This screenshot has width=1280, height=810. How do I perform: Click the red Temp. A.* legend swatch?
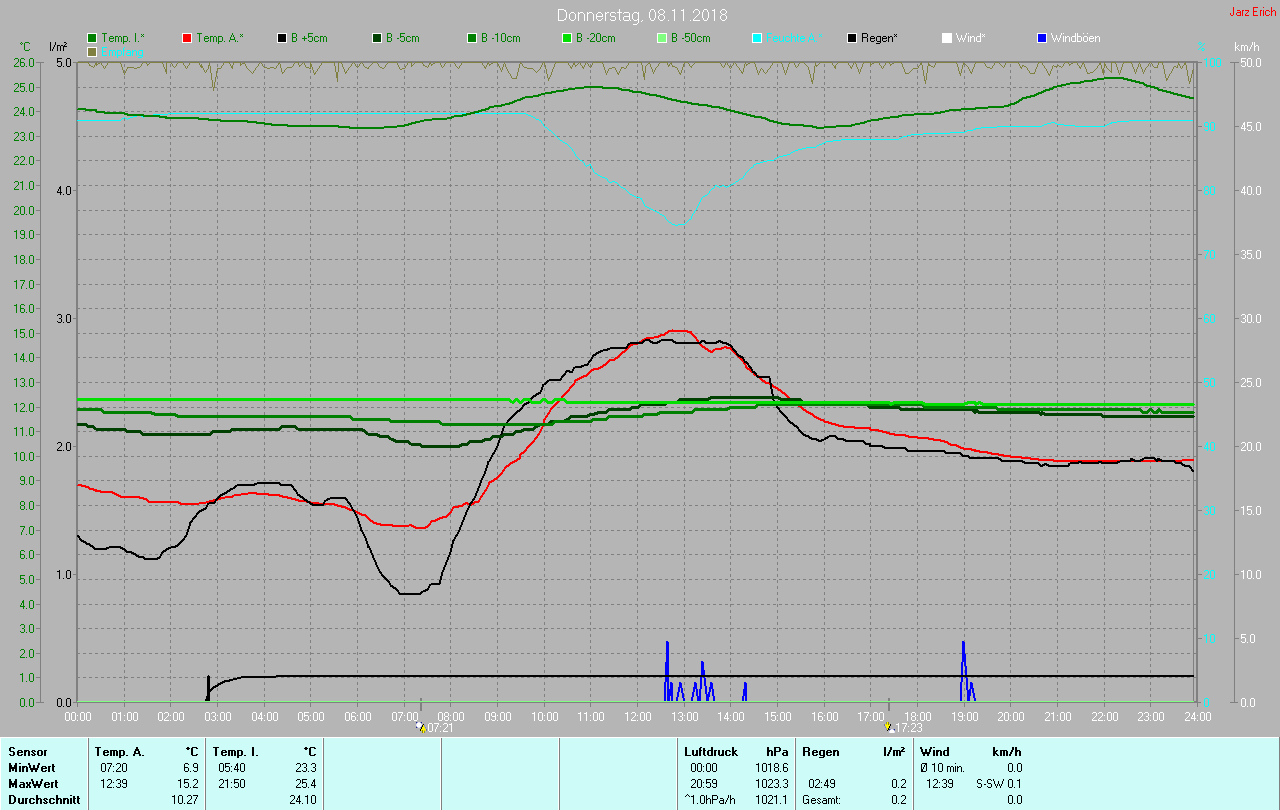click(x=187, y=38)
